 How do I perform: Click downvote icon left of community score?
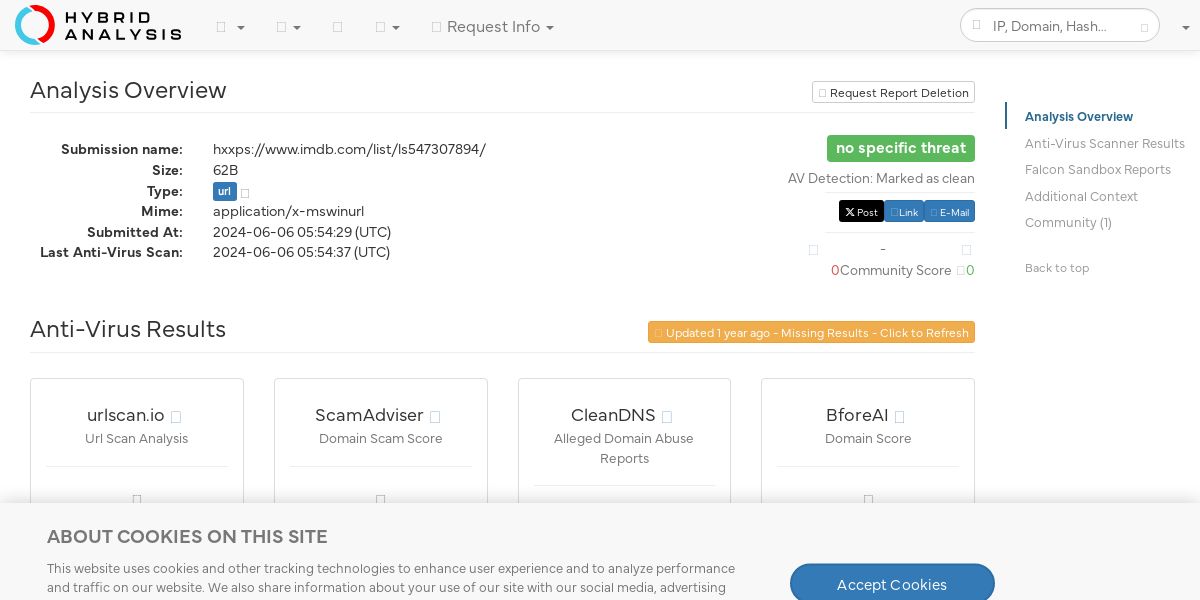click(813, 250)
